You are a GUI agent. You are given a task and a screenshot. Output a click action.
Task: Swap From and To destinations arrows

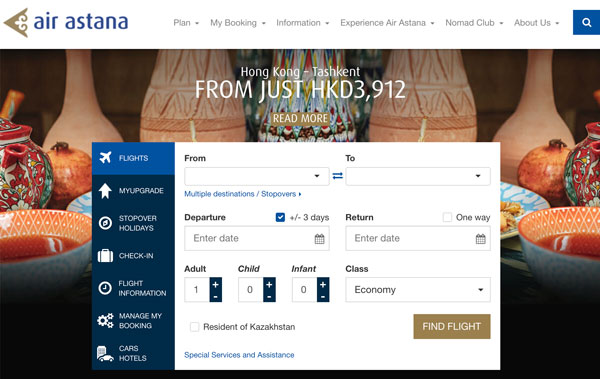click(338, 176)
